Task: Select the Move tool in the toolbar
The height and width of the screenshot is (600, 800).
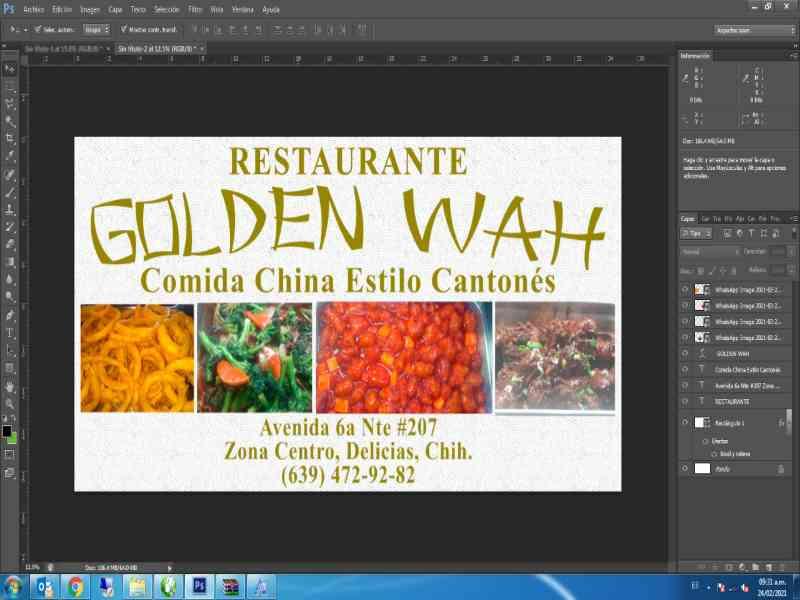Action: 10,69
